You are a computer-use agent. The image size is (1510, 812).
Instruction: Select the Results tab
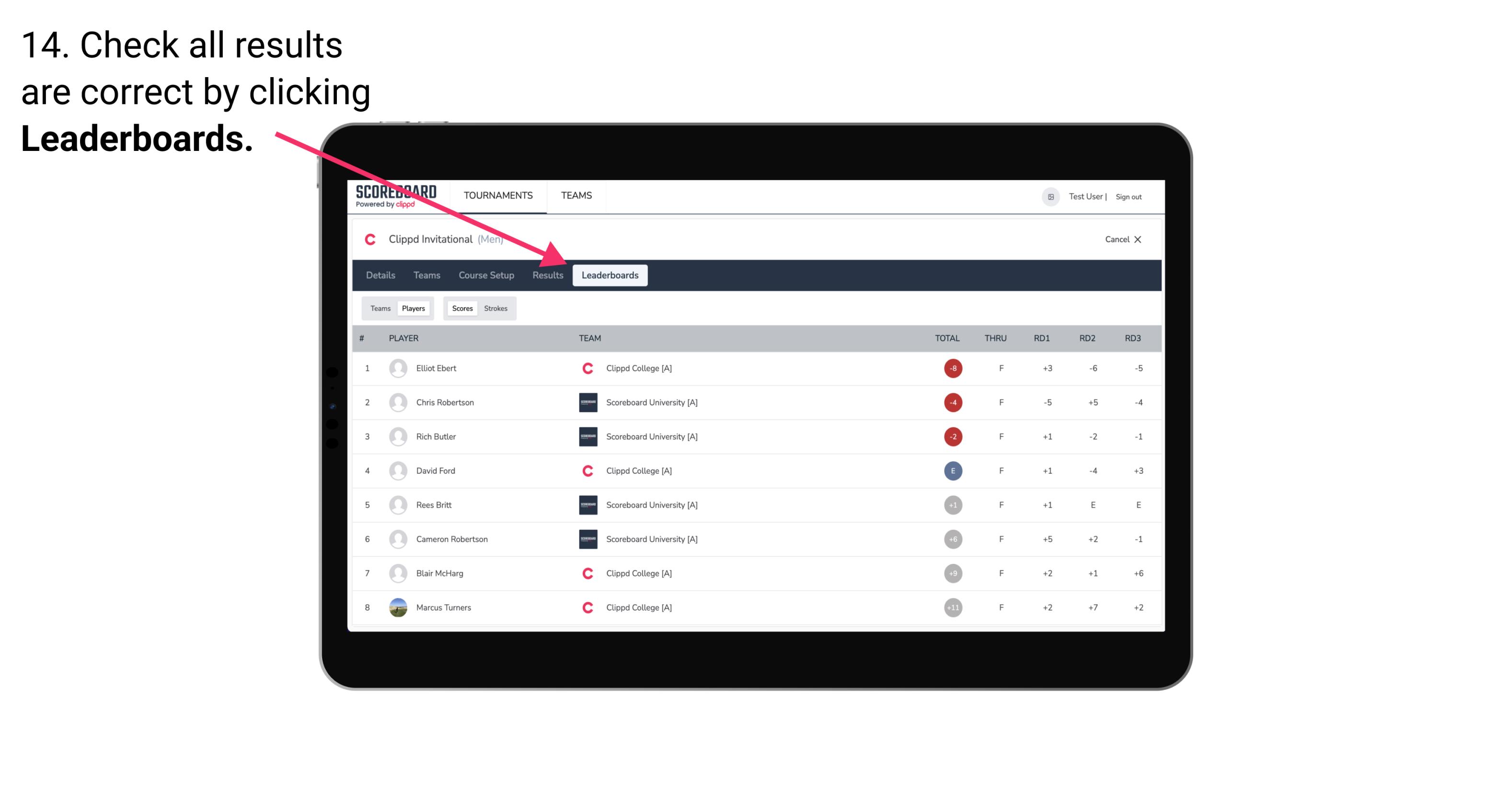[x=547, y=275]
